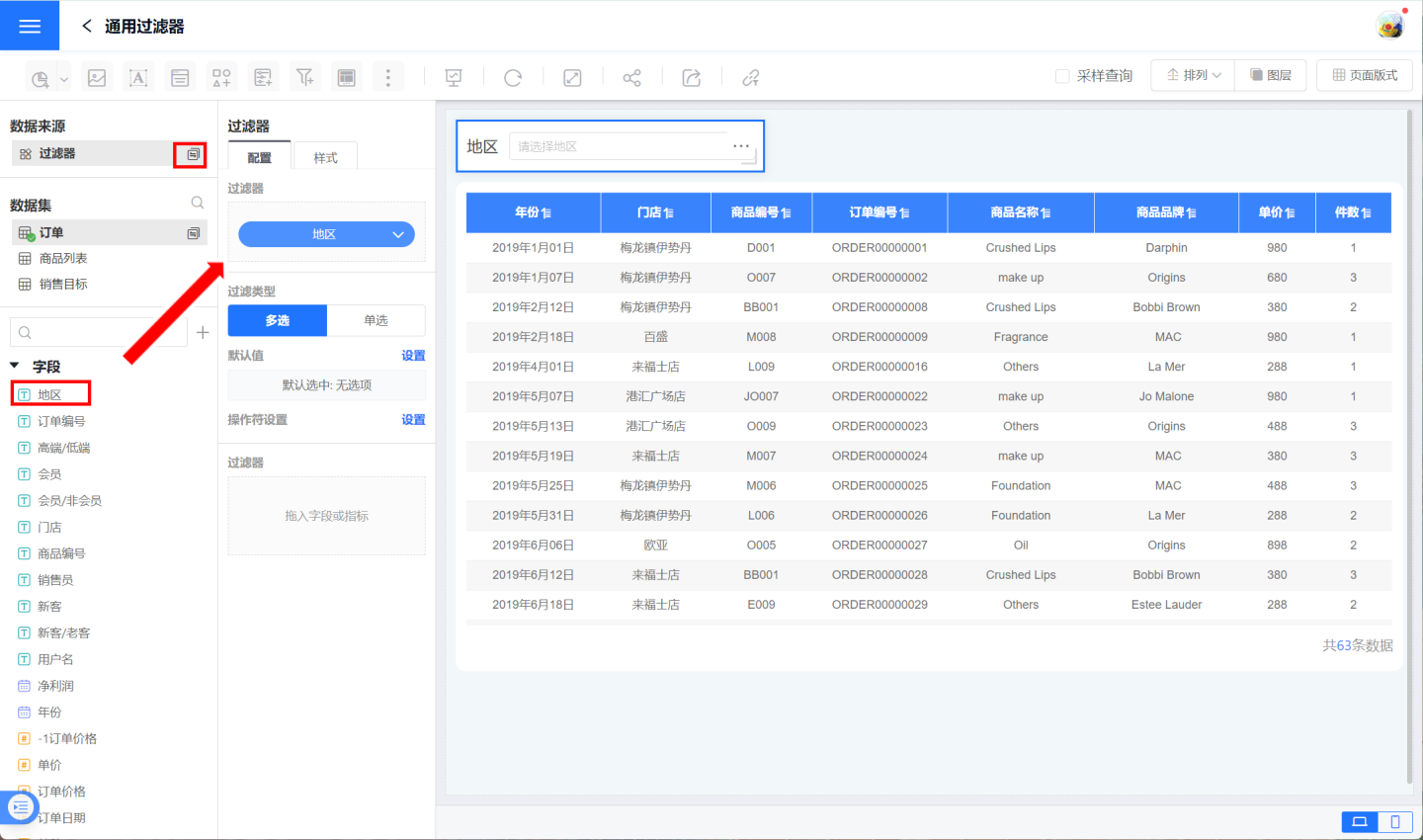
Task: Click 设置 link next to 默认值
Action: point(413,356)
